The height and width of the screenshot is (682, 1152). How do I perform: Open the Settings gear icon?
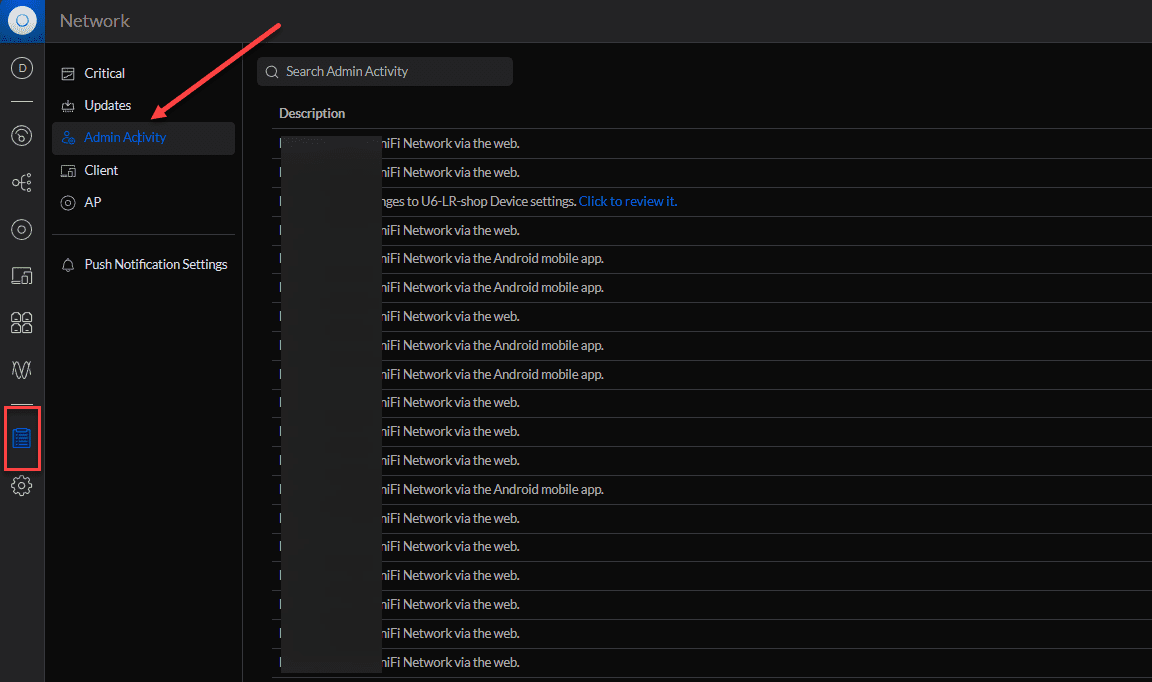click(22, 486)
